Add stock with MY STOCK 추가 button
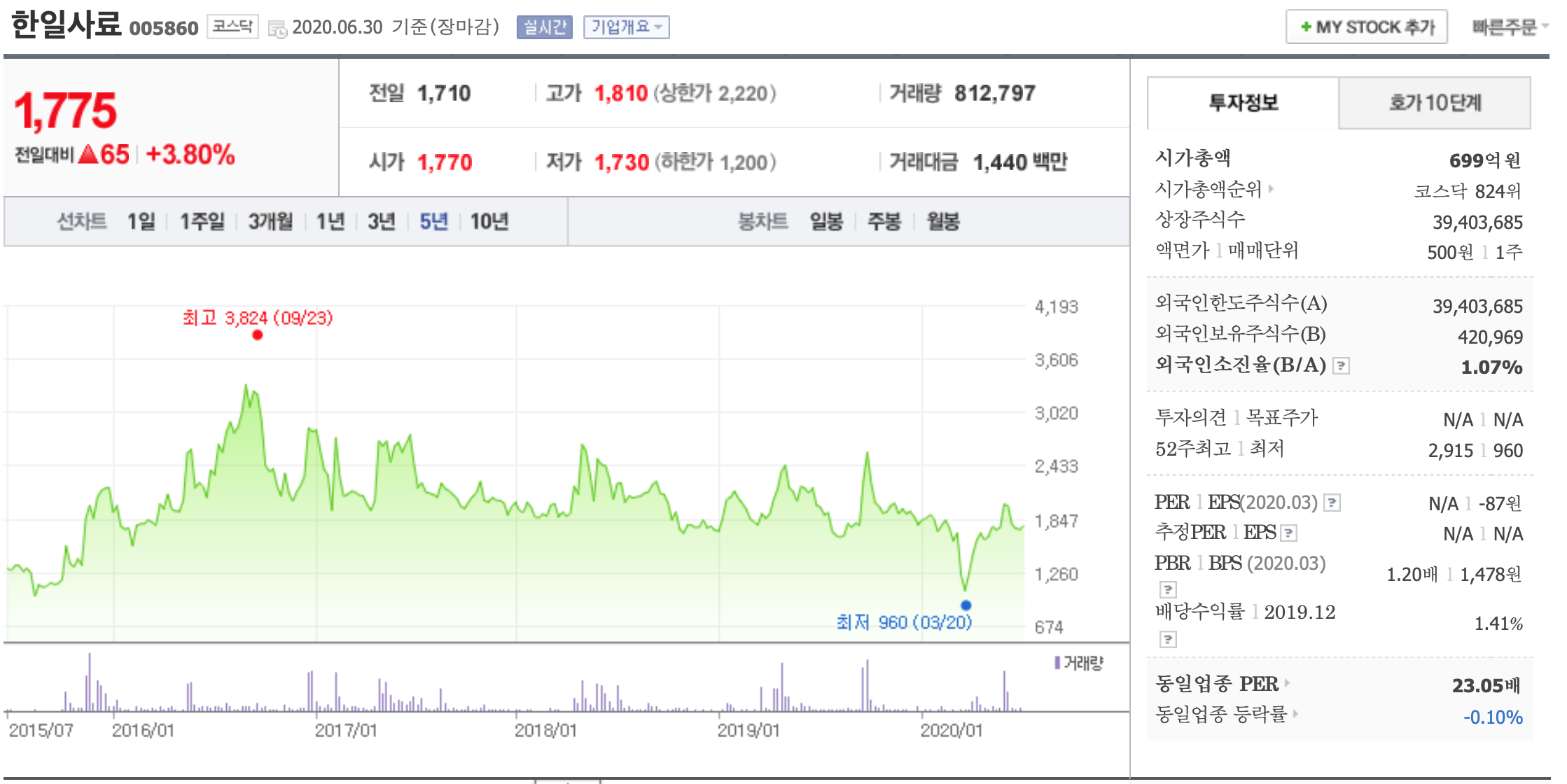Screen dimensions: 1567x784 (x=1367, y=27)
